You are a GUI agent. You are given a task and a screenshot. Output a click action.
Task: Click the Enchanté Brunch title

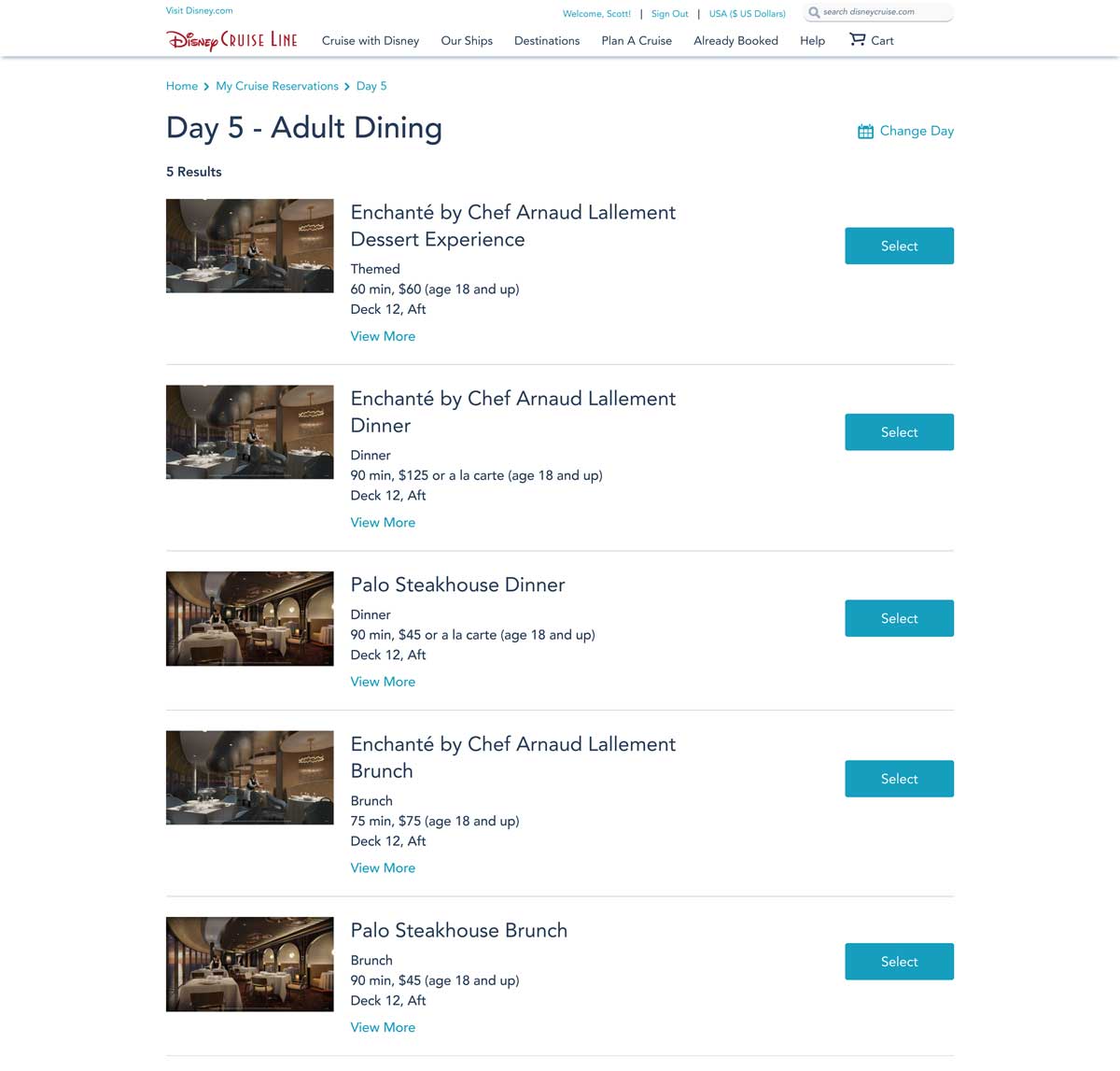(512, 757)
